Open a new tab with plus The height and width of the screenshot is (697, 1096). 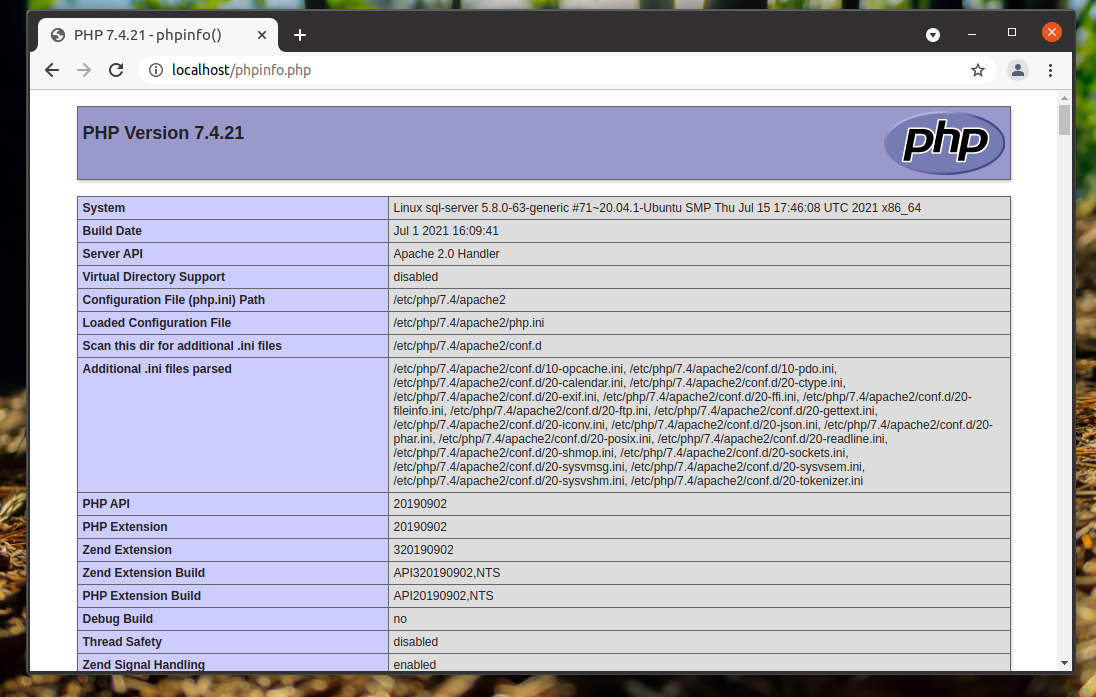300,35
